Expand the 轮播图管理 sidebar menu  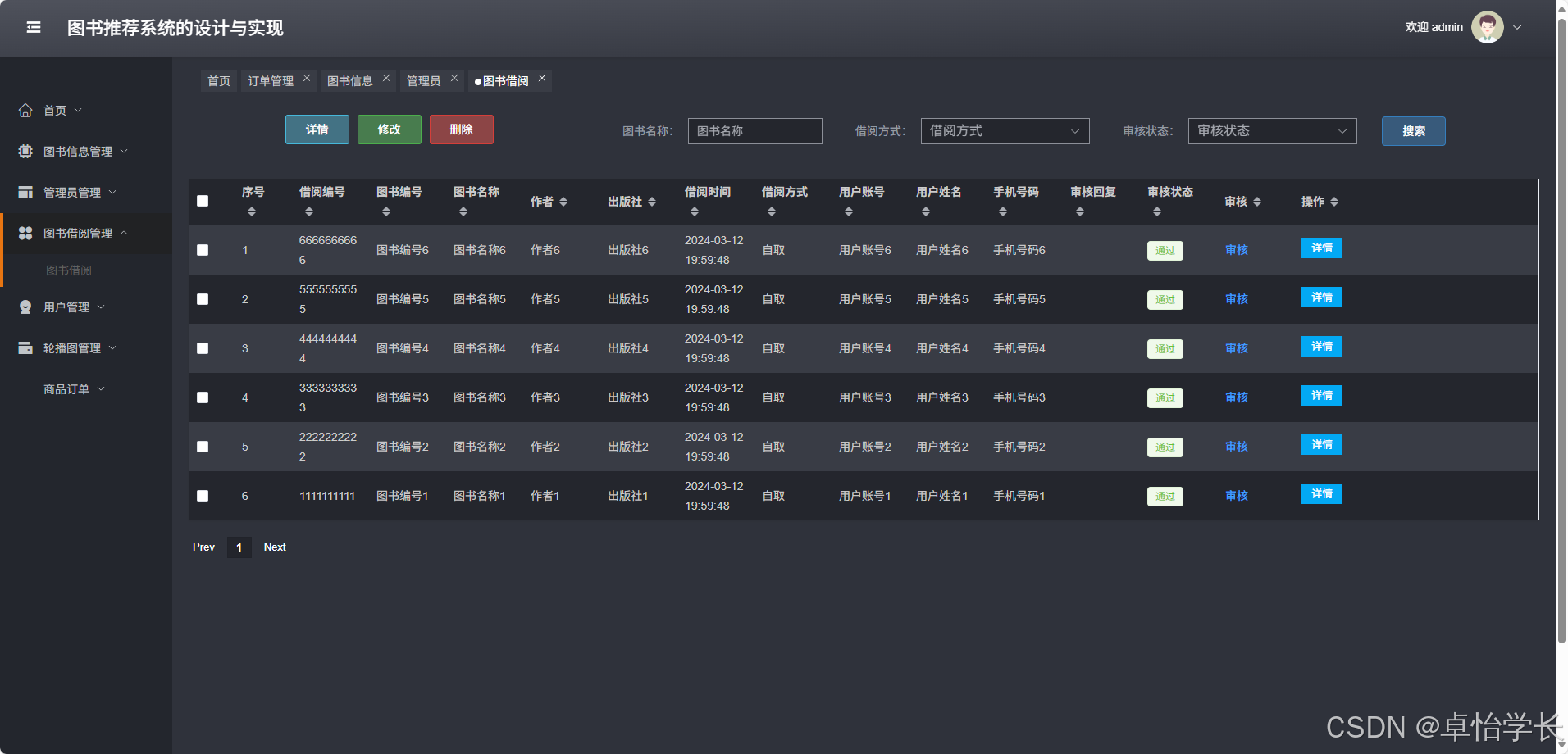point(86,348)
